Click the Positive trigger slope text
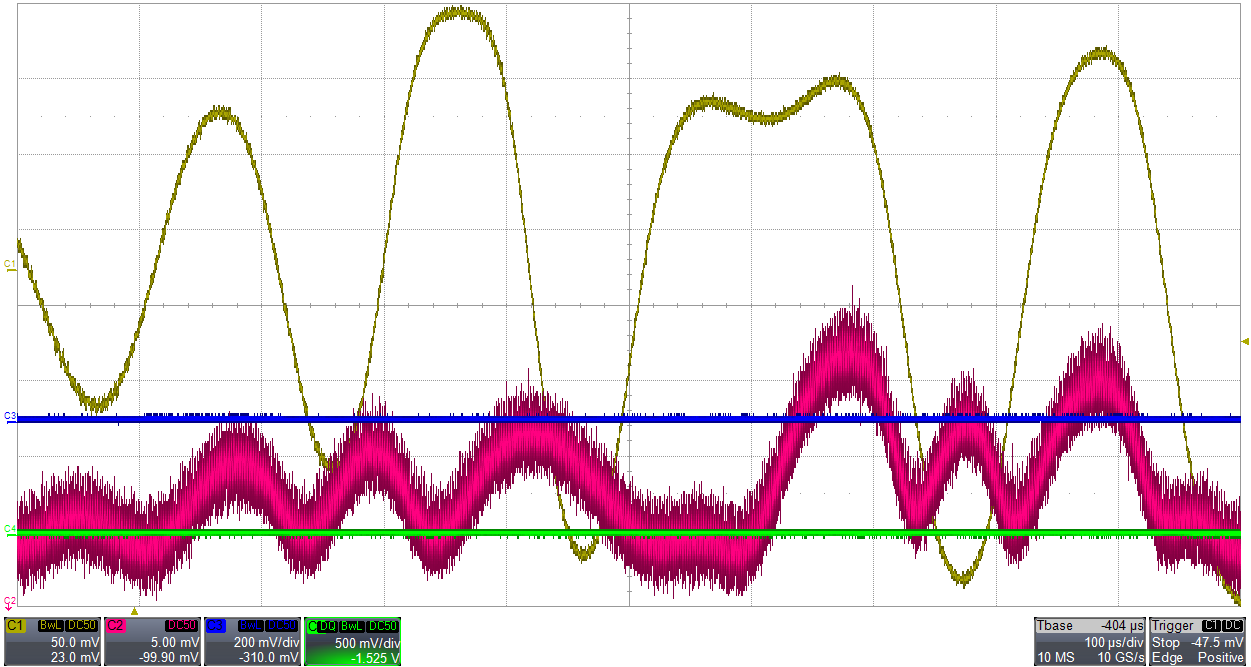The width and height of the screenshot is (1251, 667). pos(1221,657)
